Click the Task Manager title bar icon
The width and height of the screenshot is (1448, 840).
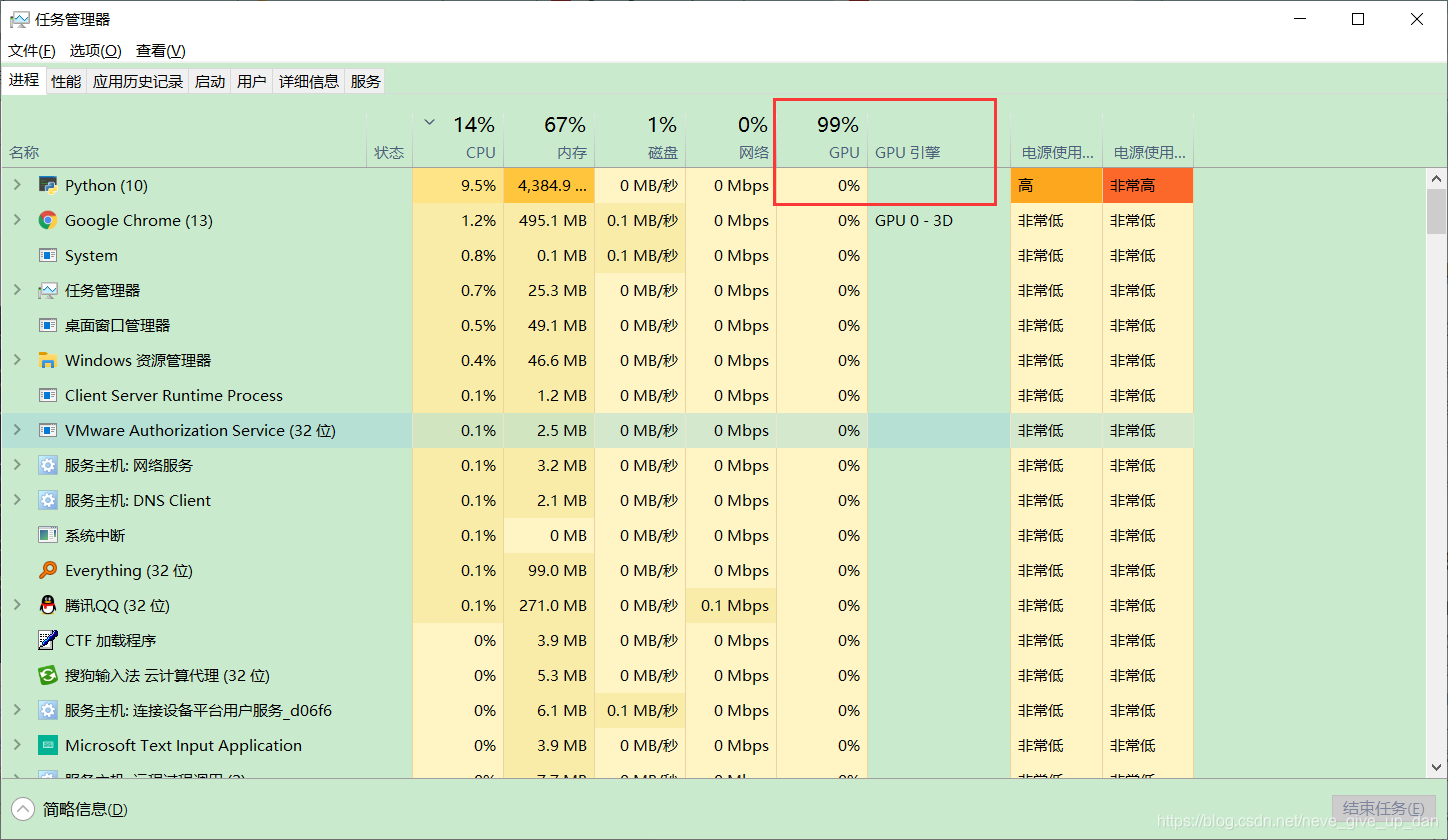19,19
